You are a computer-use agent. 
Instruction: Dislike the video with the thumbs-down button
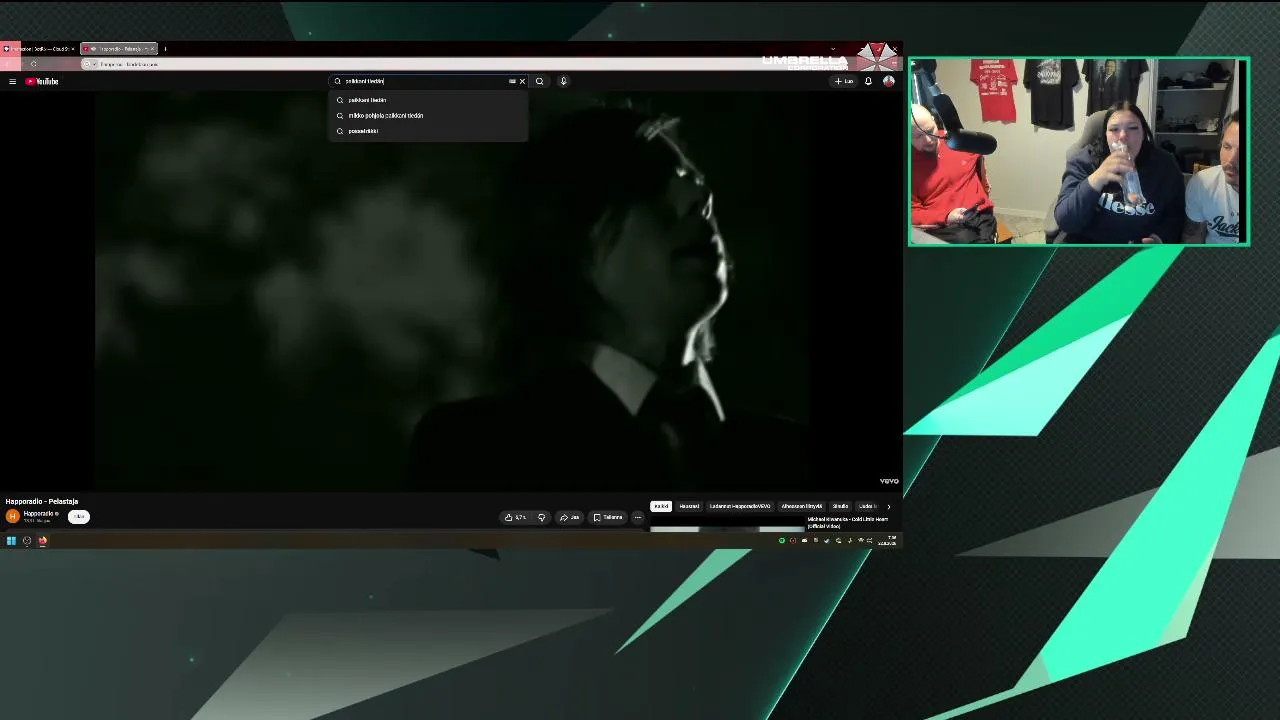[x=541, y=517]
